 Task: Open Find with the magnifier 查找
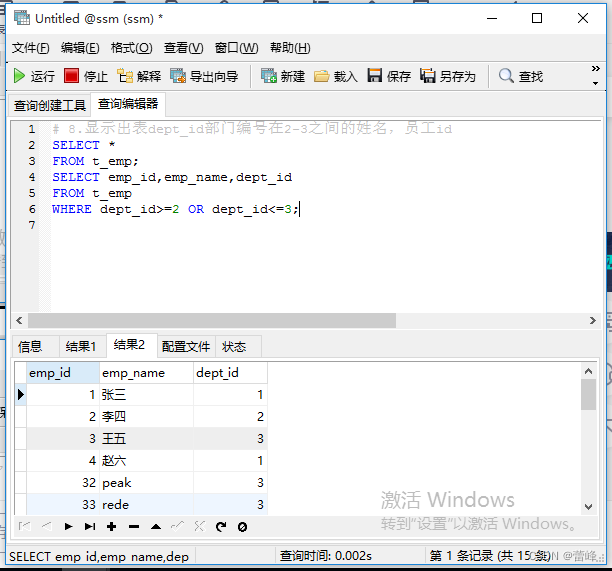tap(521, 76)
